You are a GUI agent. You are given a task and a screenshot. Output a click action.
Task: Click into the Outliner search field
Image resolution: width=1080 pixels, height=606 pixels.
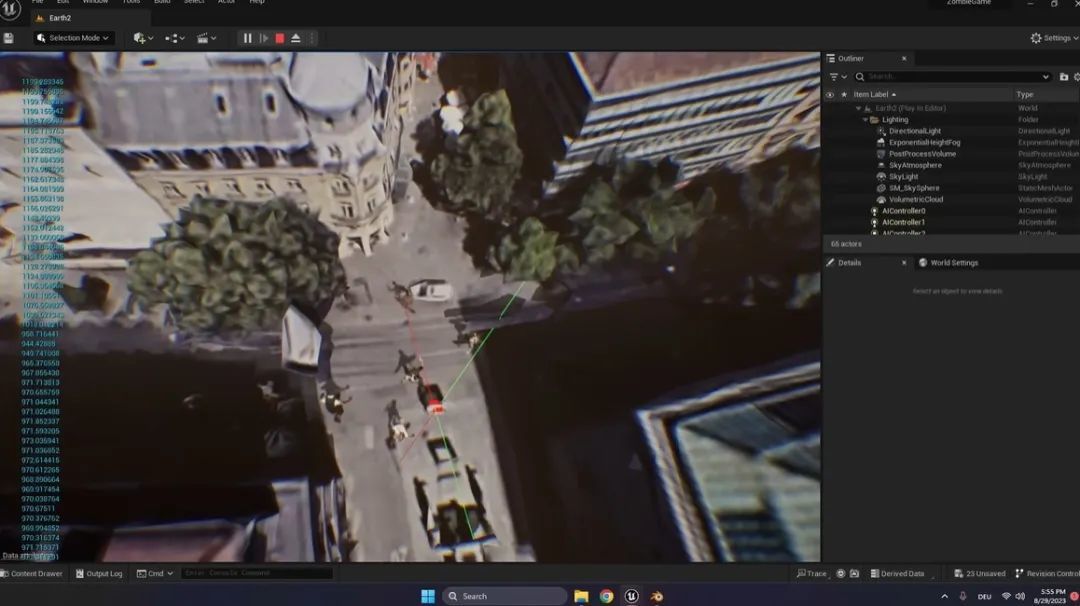pos(953,76)
